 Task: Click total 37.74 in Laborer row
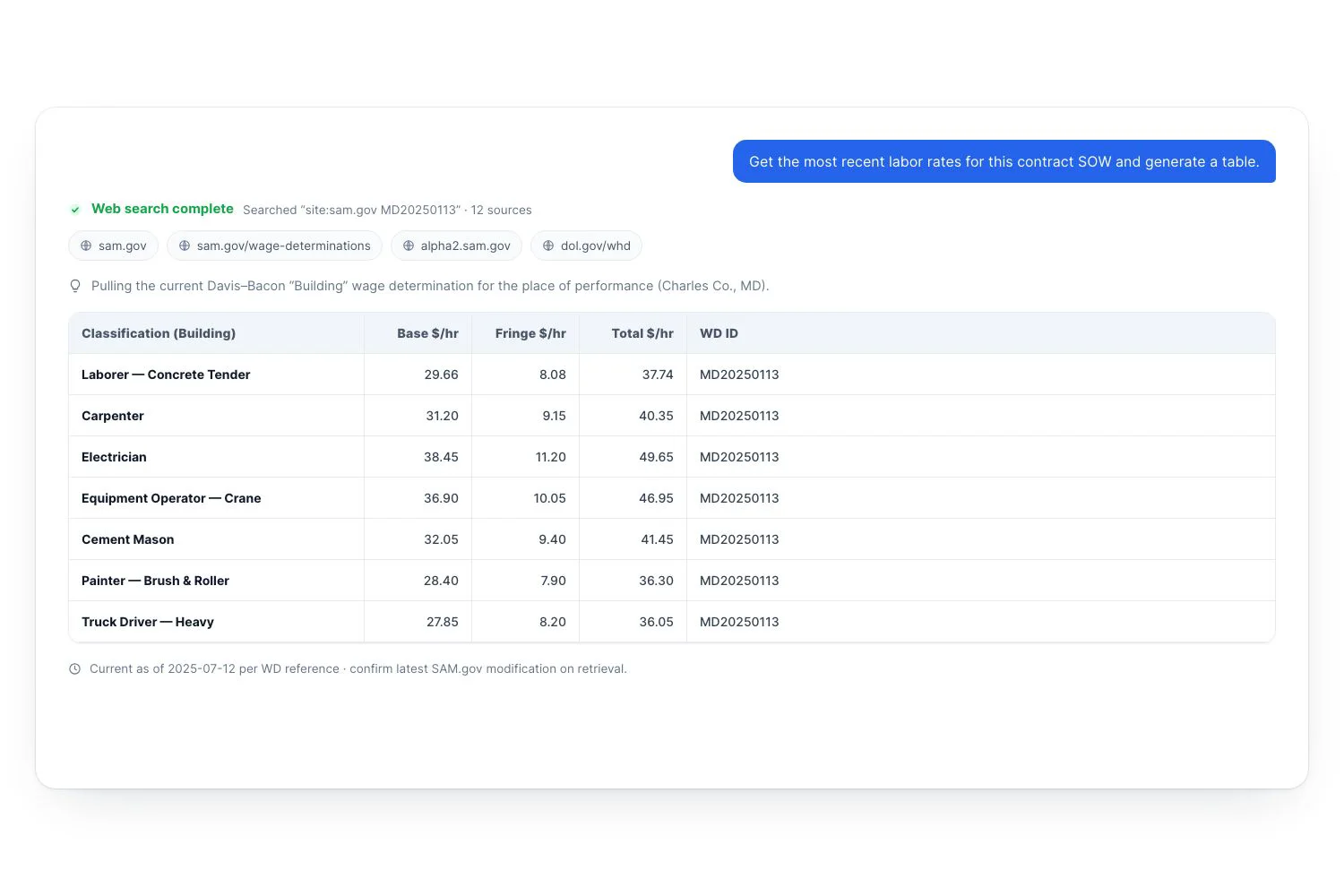[657, 375]
